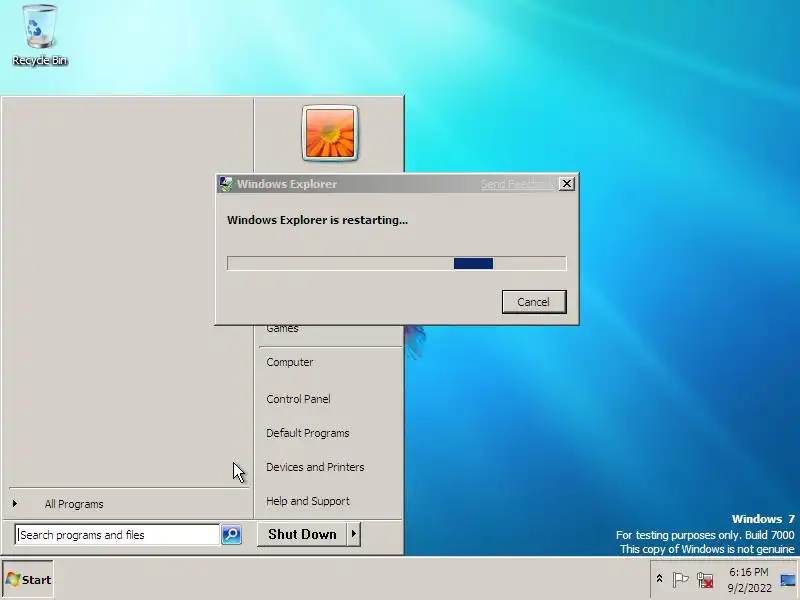Click the Send Feedback link in title bar
Image resolution: width=800 pixels, height=600 pixels.
(517, 184)
